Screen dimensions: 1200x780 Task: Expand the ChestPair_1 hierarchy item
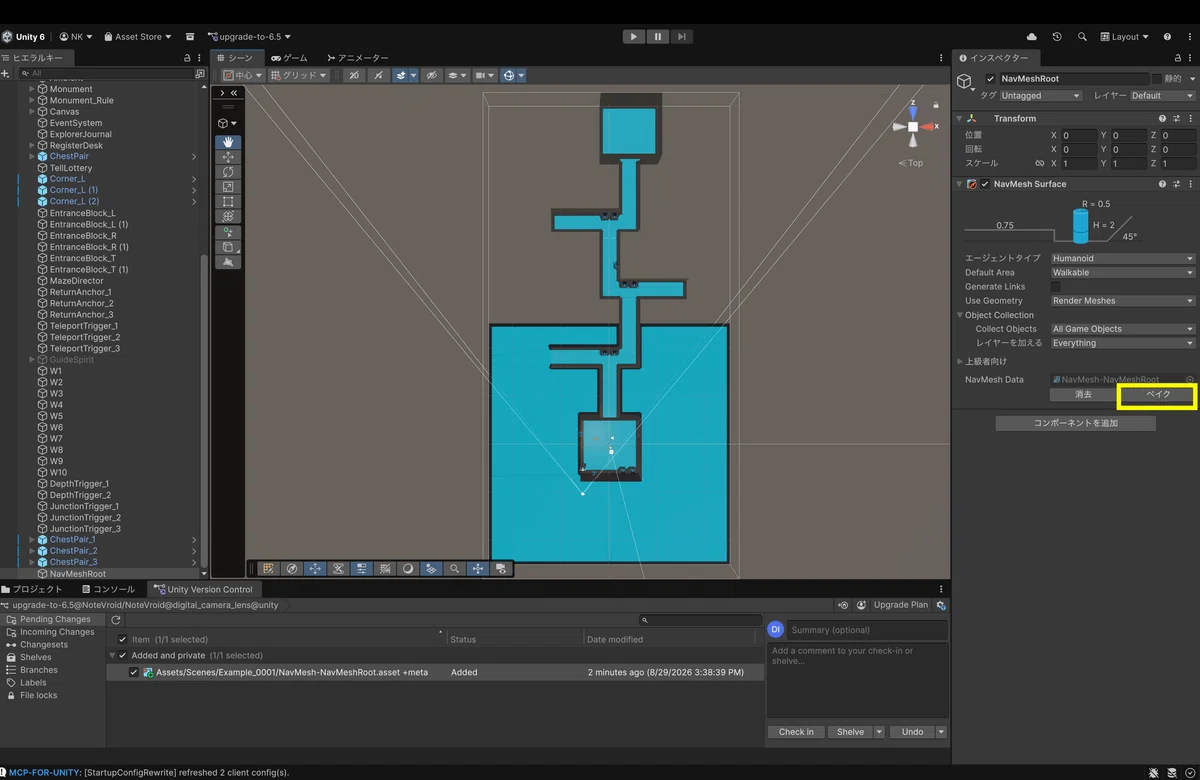coord(32,540)
